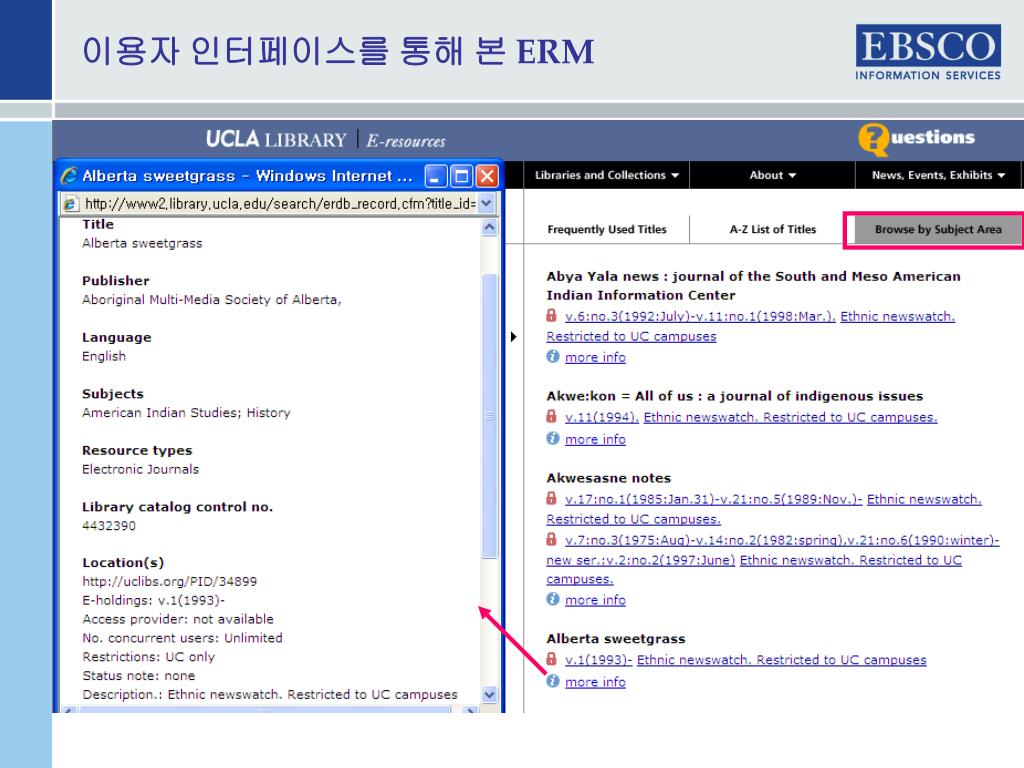Open the E-resources header link
The image size is (1024, 768).
(x=406, y=141)
